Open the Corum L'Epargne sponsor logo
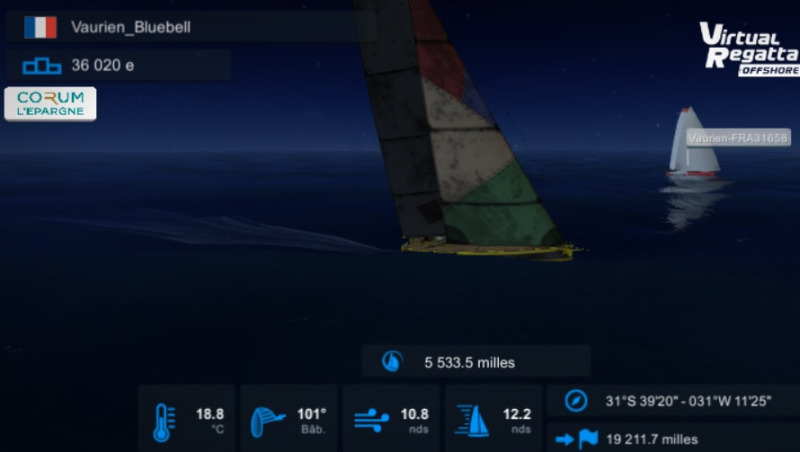Viewport: 800px width, 452px height. (50, 104)
